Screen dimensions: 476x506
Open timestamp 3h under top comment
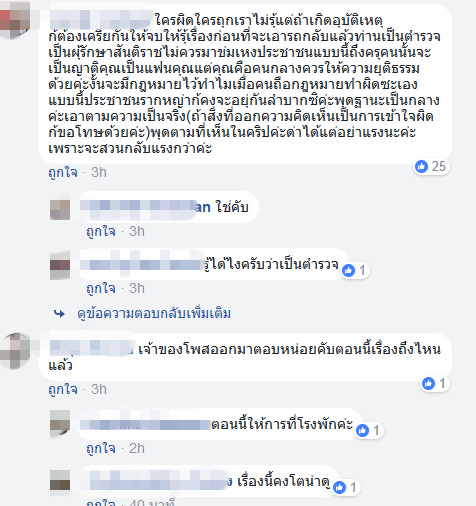99,173
